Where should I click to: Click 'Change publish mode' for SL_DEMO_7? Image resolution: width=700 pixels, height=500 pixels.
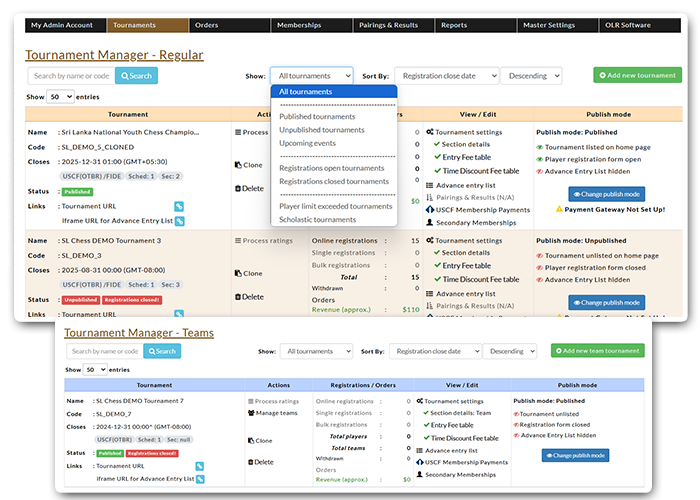pyautogui.click(x=575, y=455)
